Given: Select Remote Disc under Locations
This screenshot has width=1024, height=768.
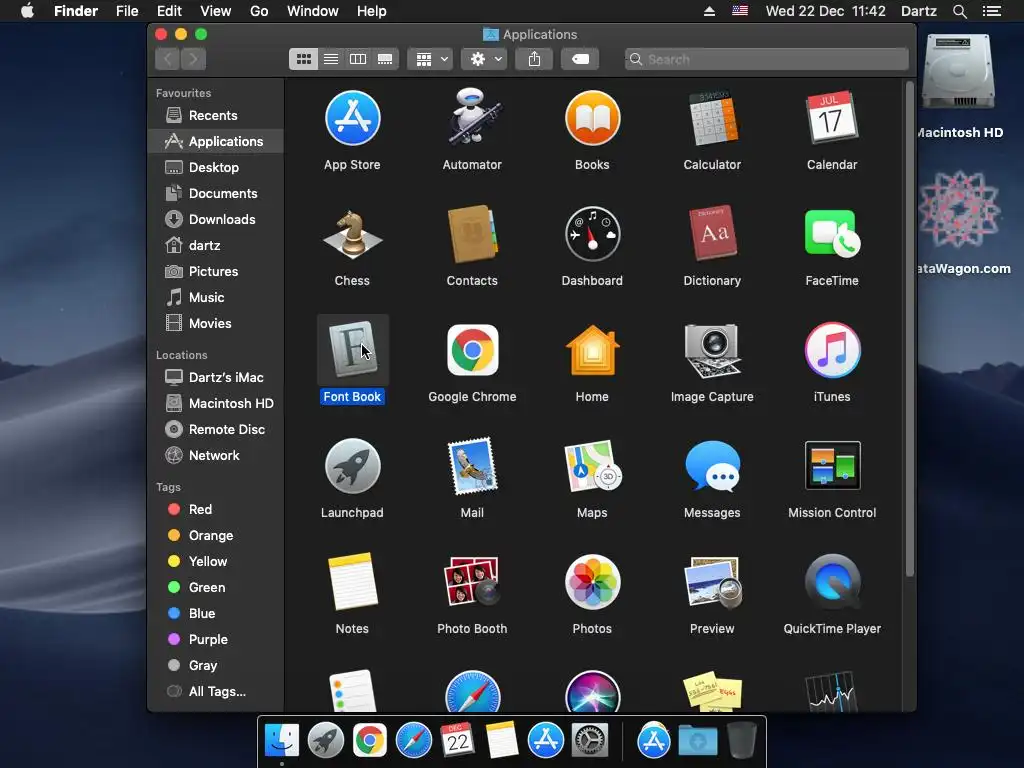Looking at the screenshot, I should coord(216,430).
